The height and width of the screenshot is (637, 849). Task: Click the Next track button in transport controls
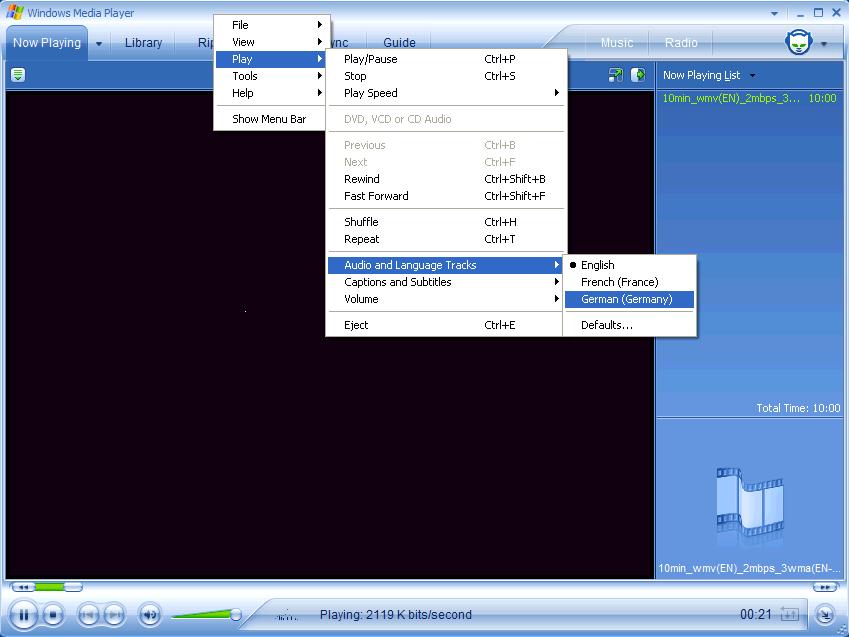pos(114,615)
